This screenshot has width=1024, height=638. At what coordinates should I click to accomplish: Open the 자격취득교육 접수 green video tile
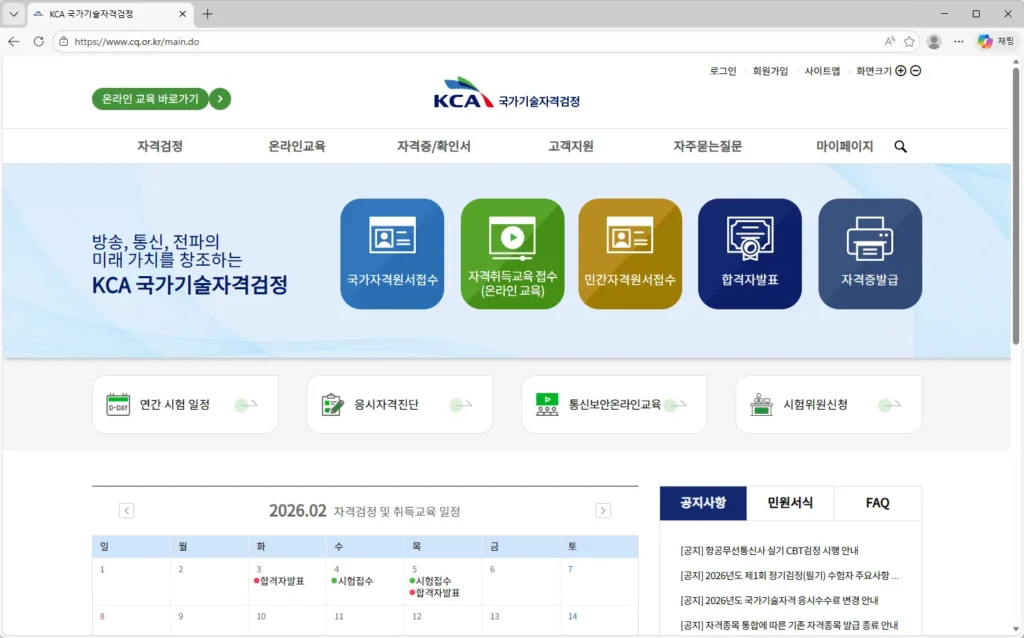[512, 253]
